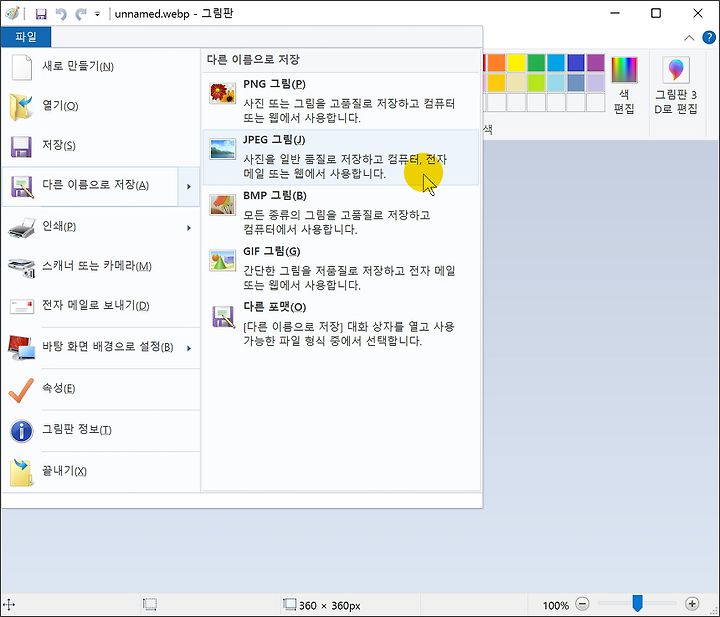Click the floppy icon for 다른 포맷
Viewport: 720px width, 617px height.
(224, 317)
